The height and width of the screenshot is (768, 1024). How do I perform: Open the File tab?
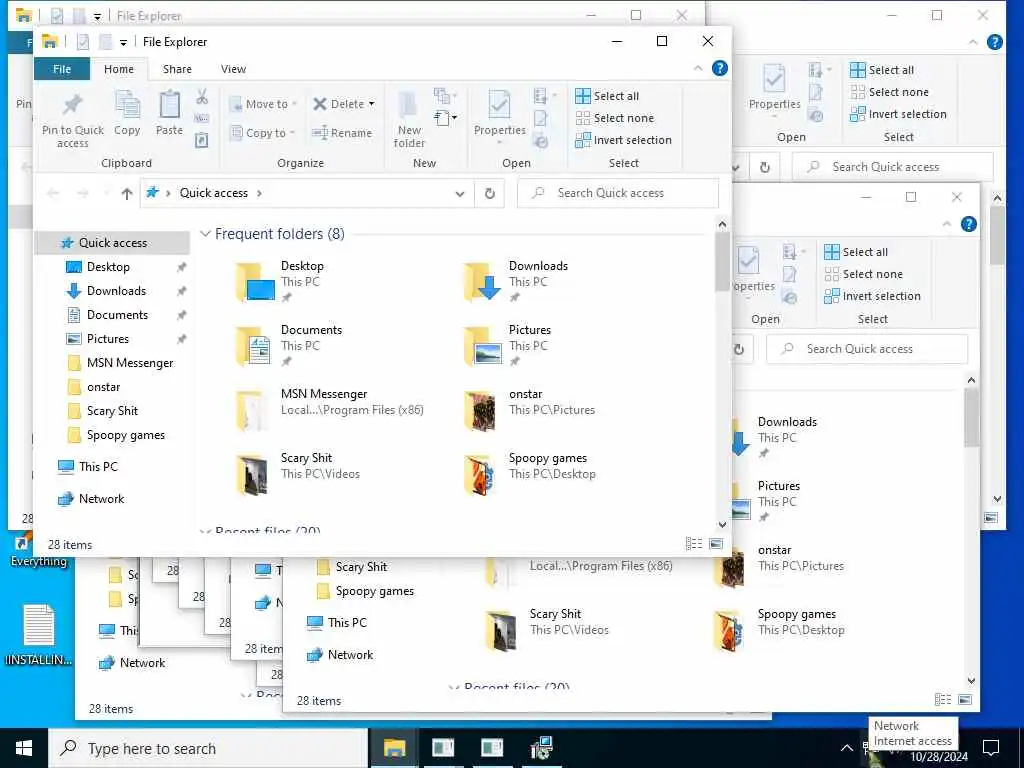click(x=62, y=69)
